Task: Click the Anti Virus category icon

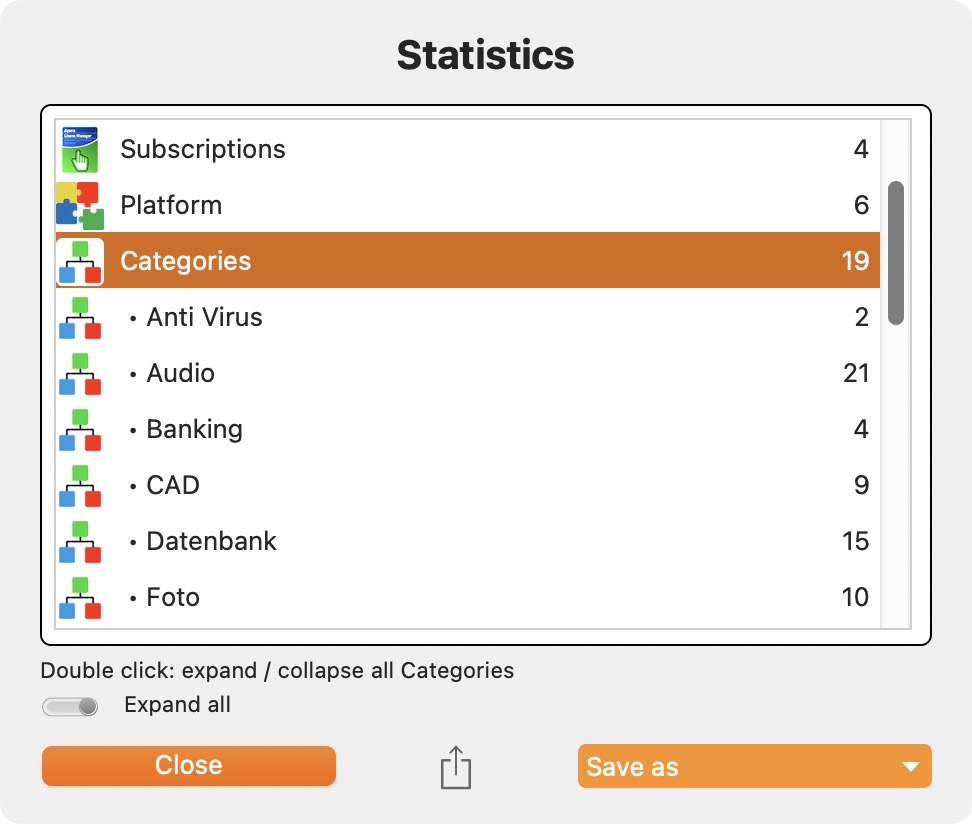Action: tap(80, 317)
